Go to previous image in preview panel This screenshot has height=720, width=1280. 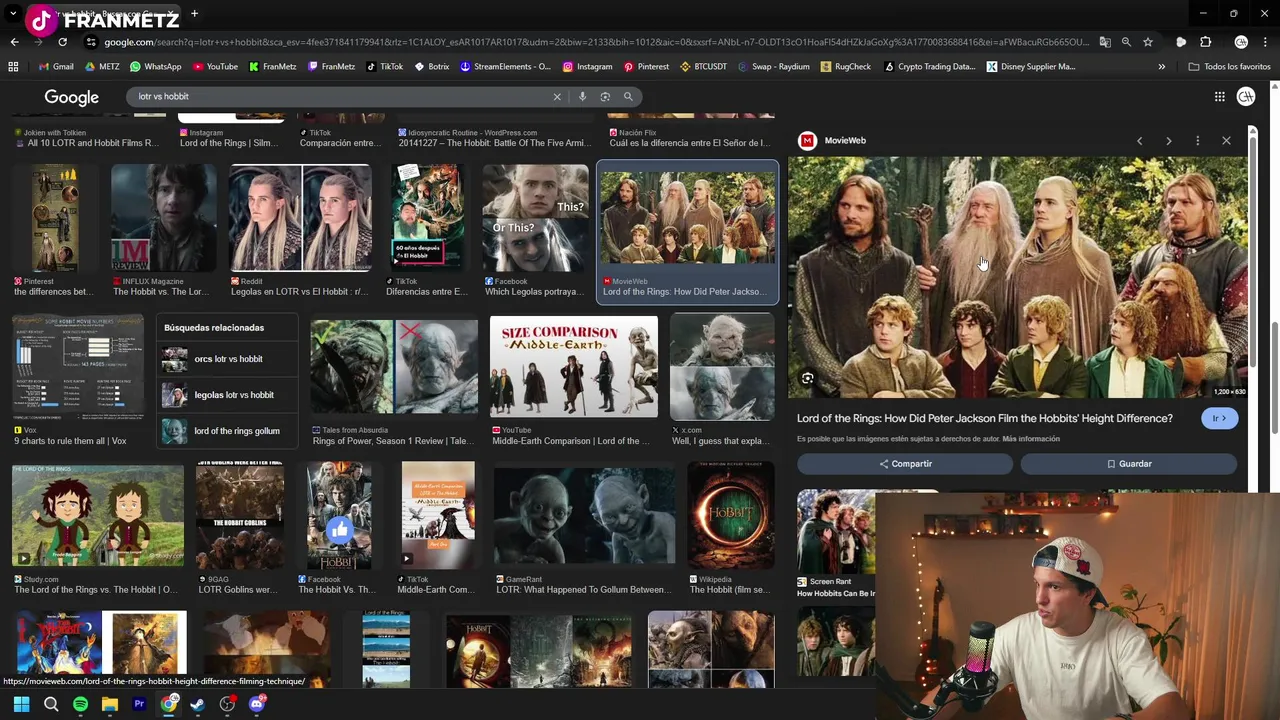[x=1139, y=141]
